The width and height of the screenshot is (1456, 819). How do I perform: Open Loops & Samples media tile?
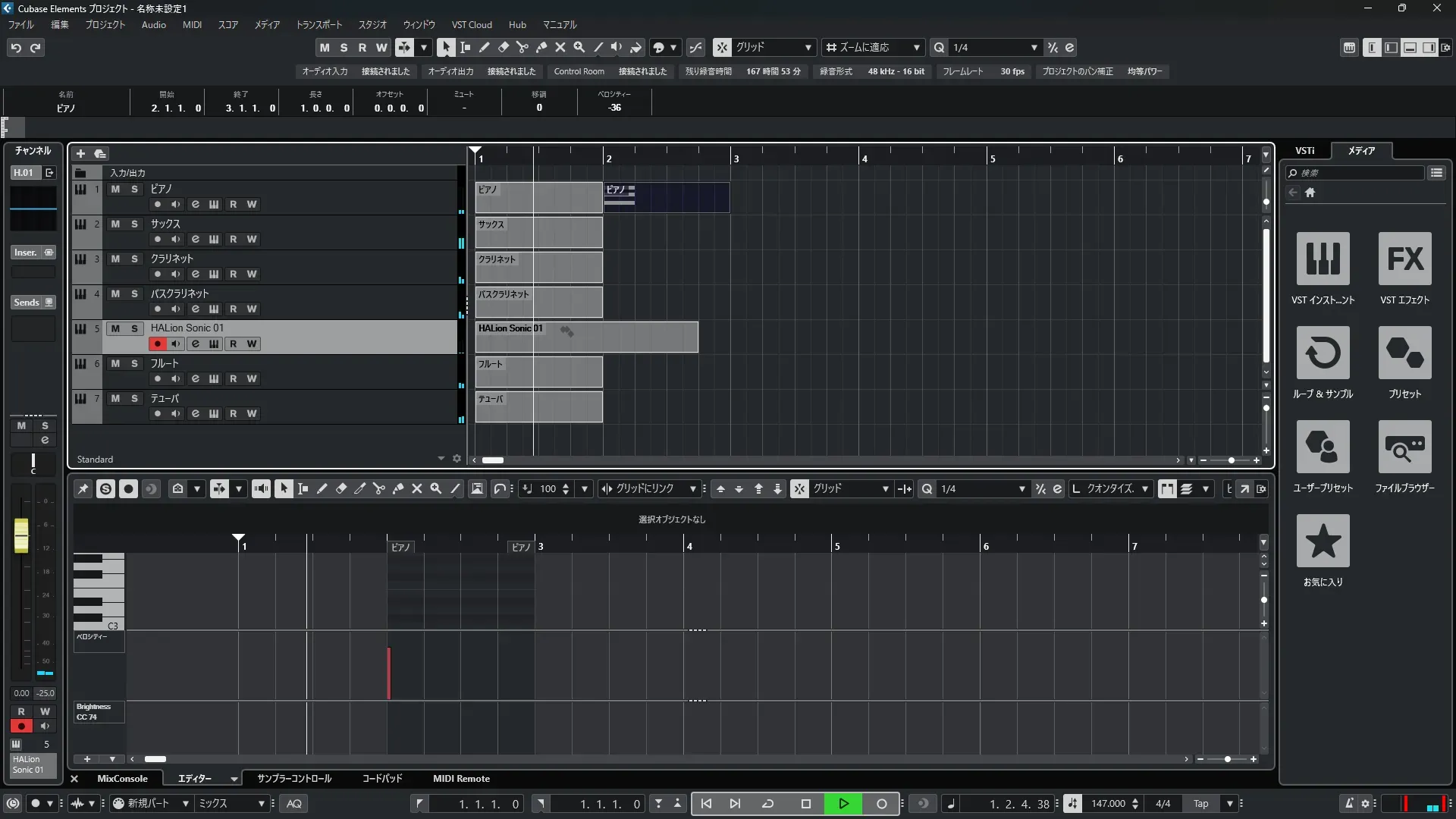click(1323, 353)
